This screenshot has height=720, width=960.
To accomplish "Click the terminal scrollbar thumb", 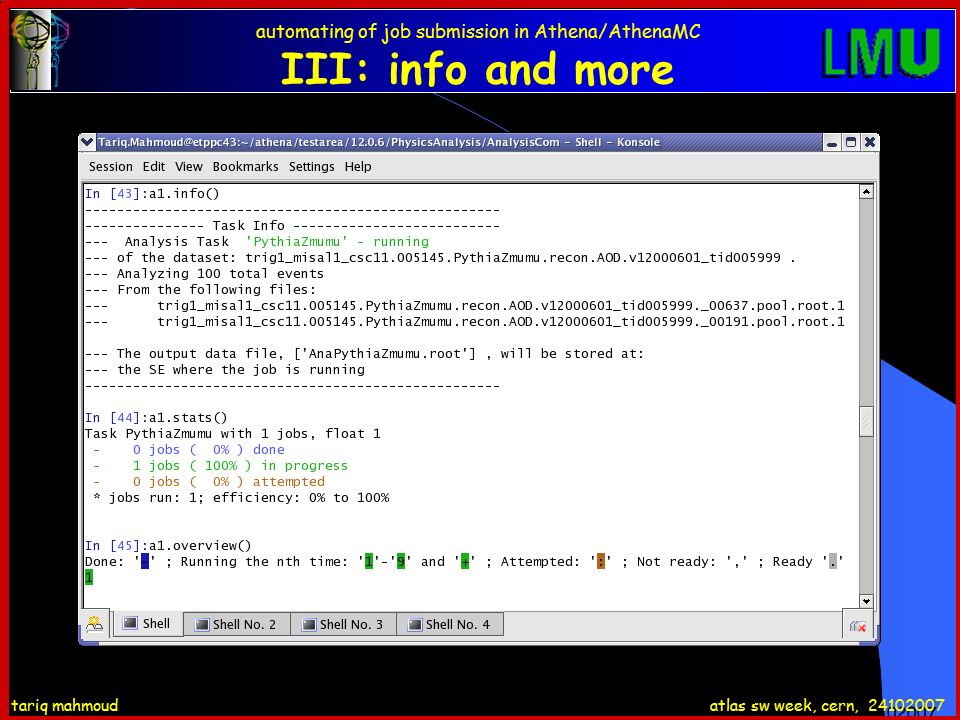I will pyautogui.click(x=866, y=422).
